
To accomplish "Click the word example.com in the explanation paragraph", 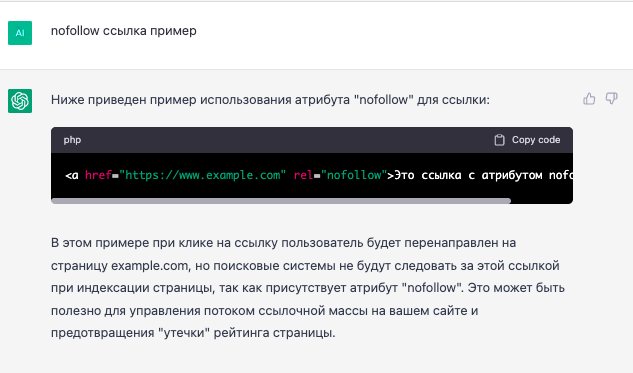I will point(150,266).
